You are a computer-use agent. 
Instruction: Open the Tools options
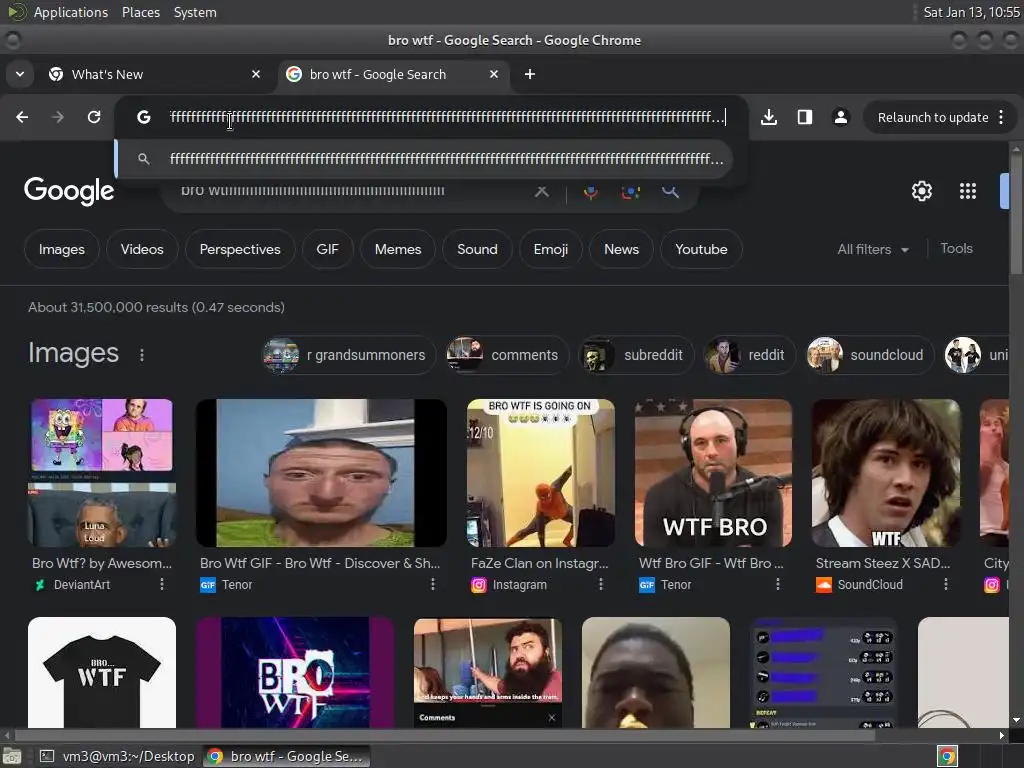pos(956,248)
